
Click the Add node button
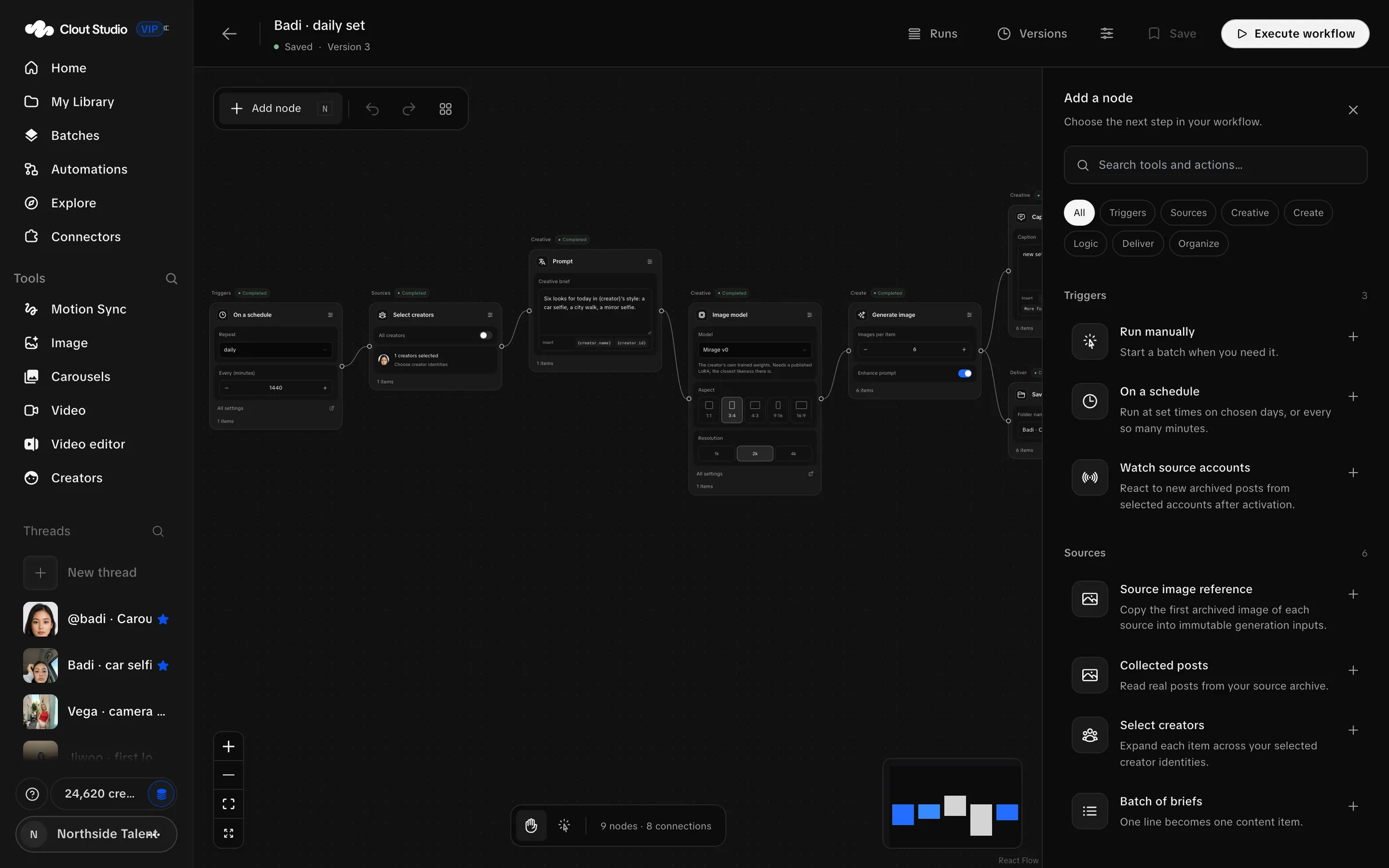pyautogui.click(x=280, y=109)
